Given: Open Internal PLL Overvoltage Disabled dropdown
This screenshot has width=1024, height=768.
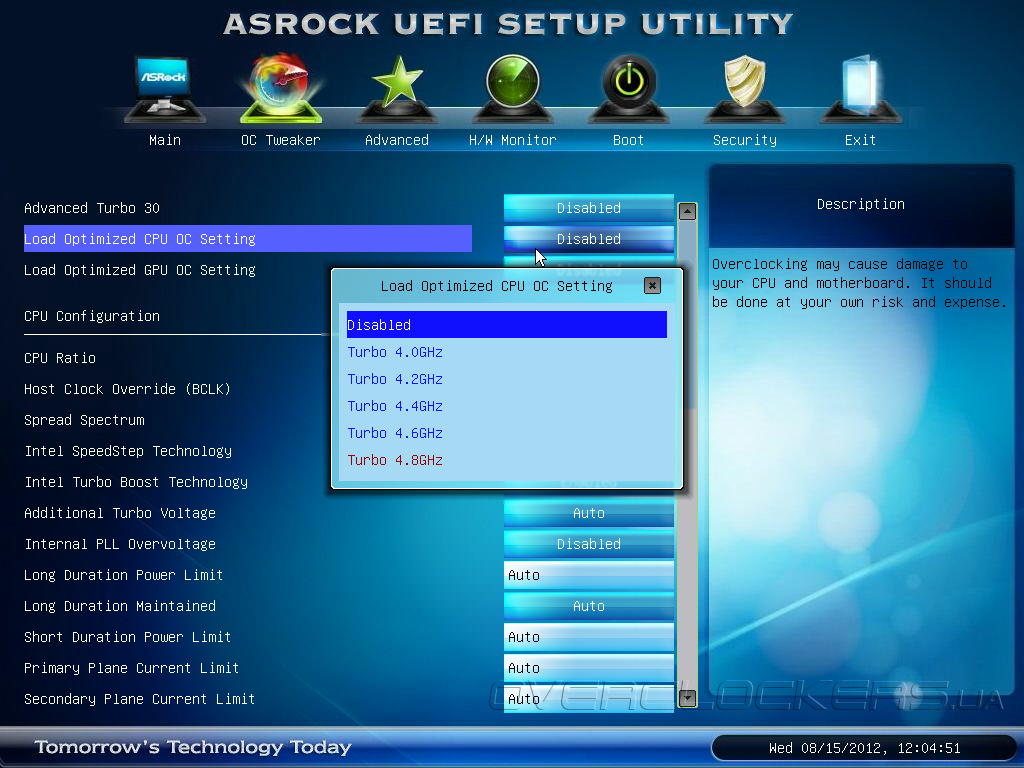Looking at the screenshot, I should [x=588, y=544].
